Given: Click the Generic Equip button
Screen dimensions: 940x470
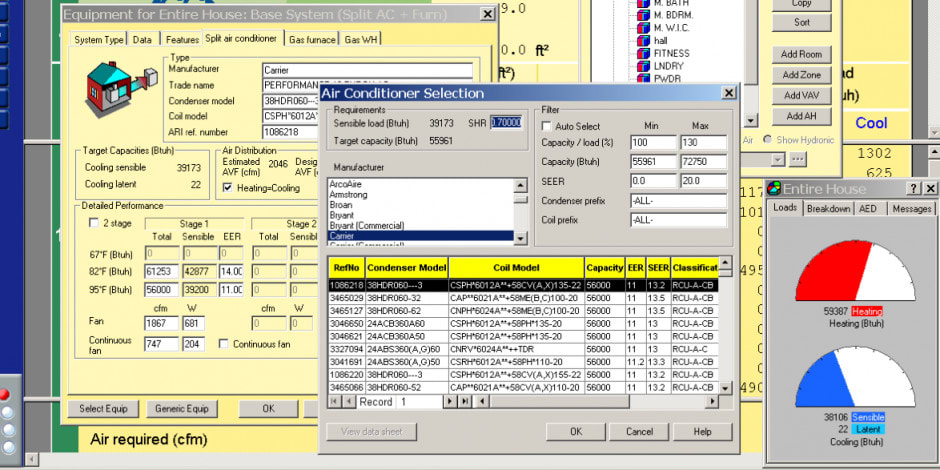Looking at the screenshot, I should (182, 409).
